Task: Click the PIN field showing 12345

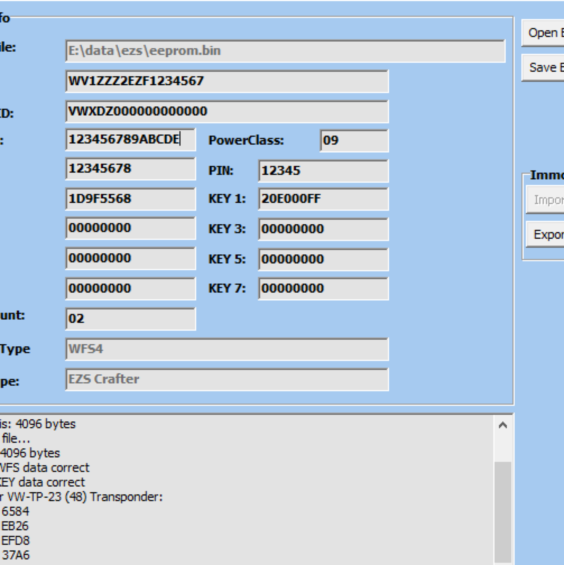Action: pyautogui.click(x=323, y=170)
